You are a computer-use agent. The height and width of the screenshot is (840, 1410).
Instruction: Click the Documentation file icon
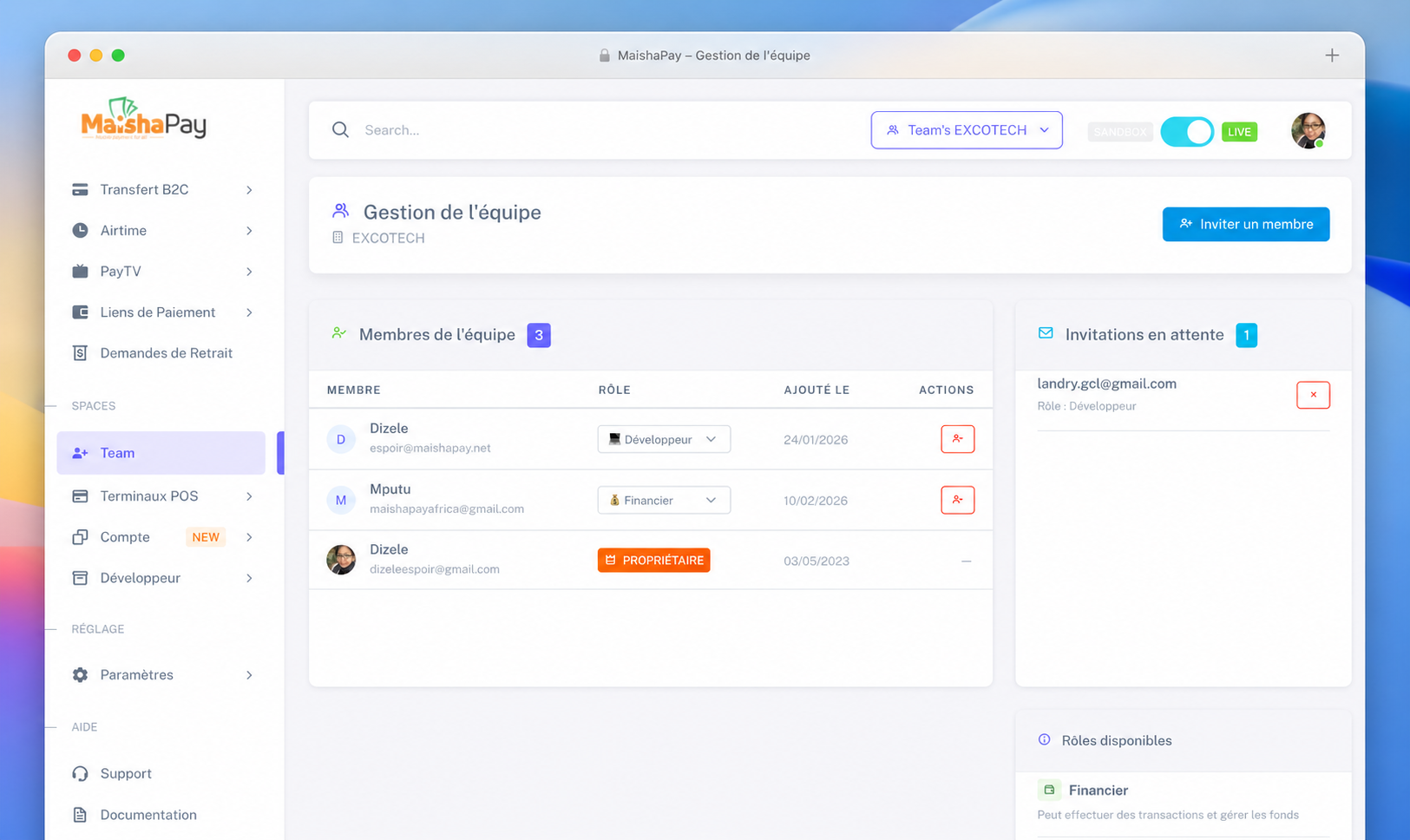pos(80,815)
